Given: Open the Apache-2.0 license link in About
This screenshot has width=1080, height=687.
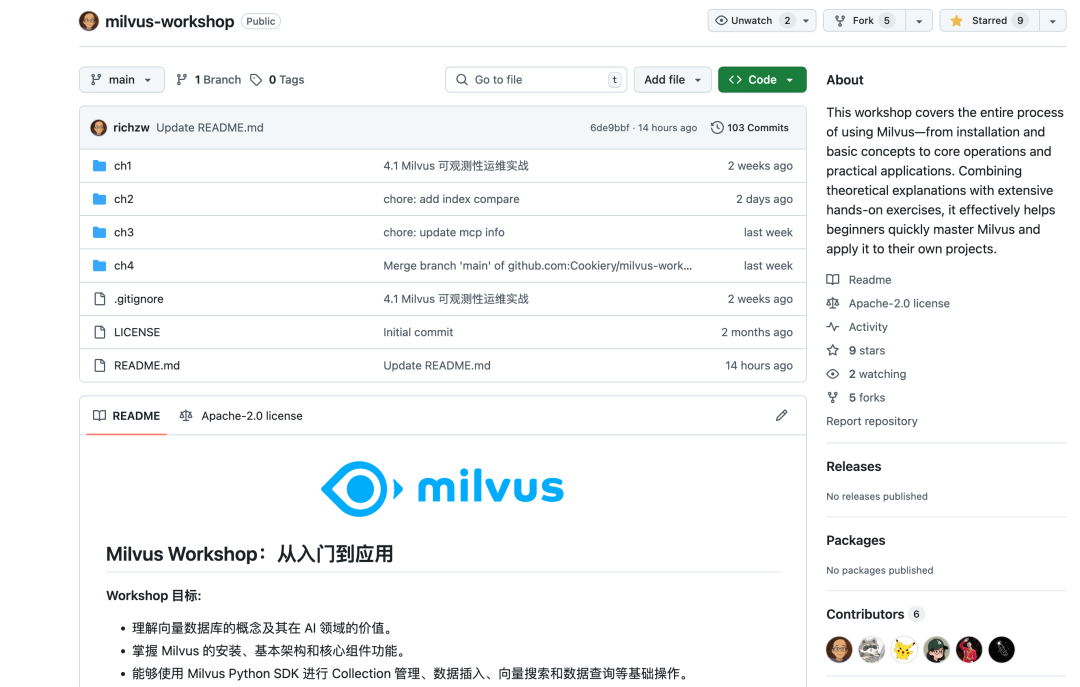Looking at the screenshot, I should 899,303.
